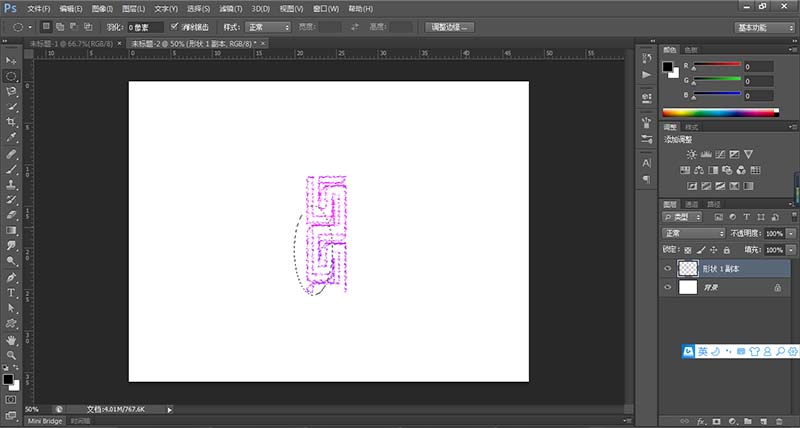Switch to the 未标题-1 document tab
The image size is (800, 428).
[71, 43]
